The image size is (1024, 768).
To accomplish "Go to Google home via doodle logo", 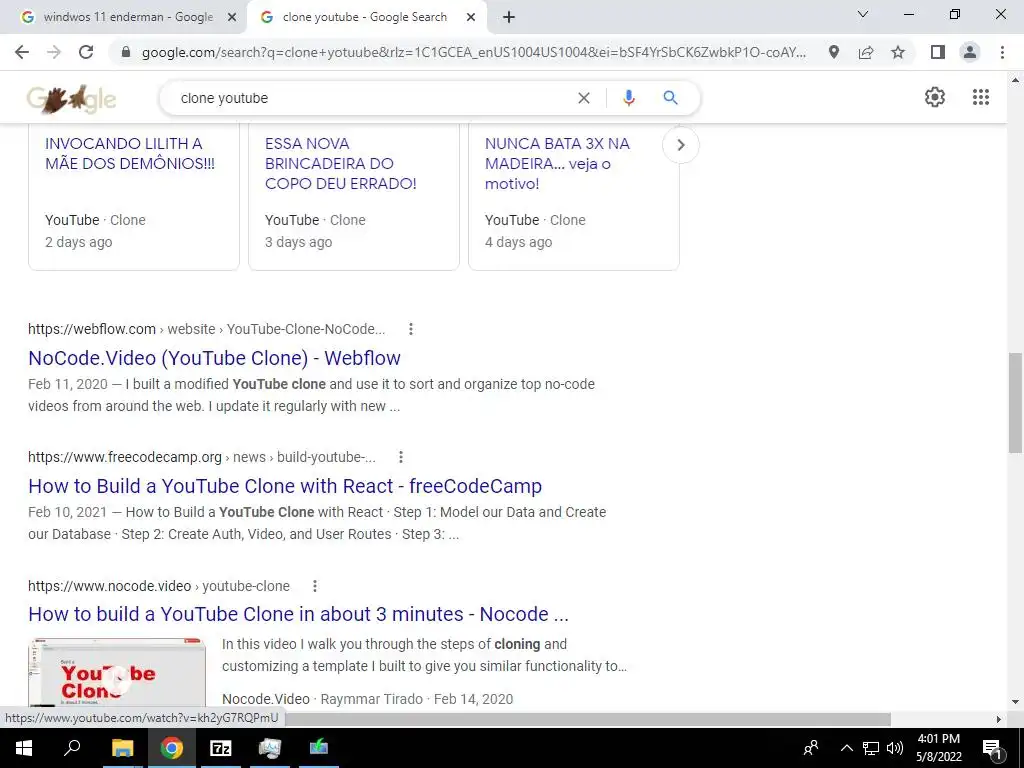I will coord(71,99).
